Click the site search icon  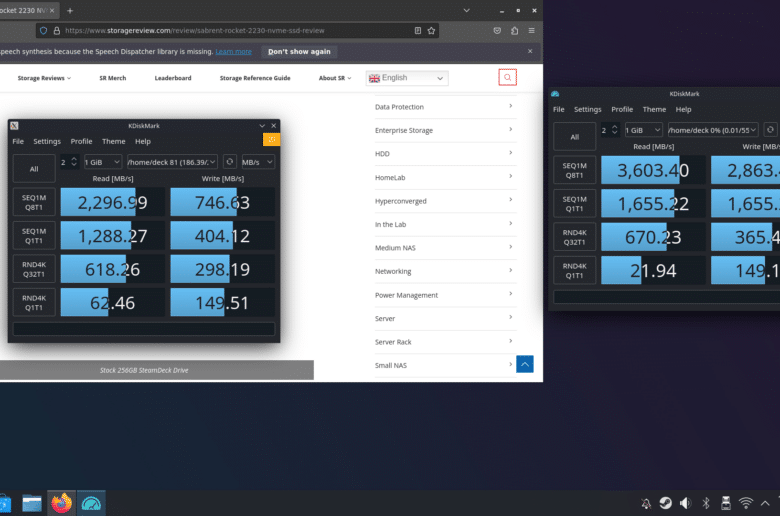pos(507,77)
